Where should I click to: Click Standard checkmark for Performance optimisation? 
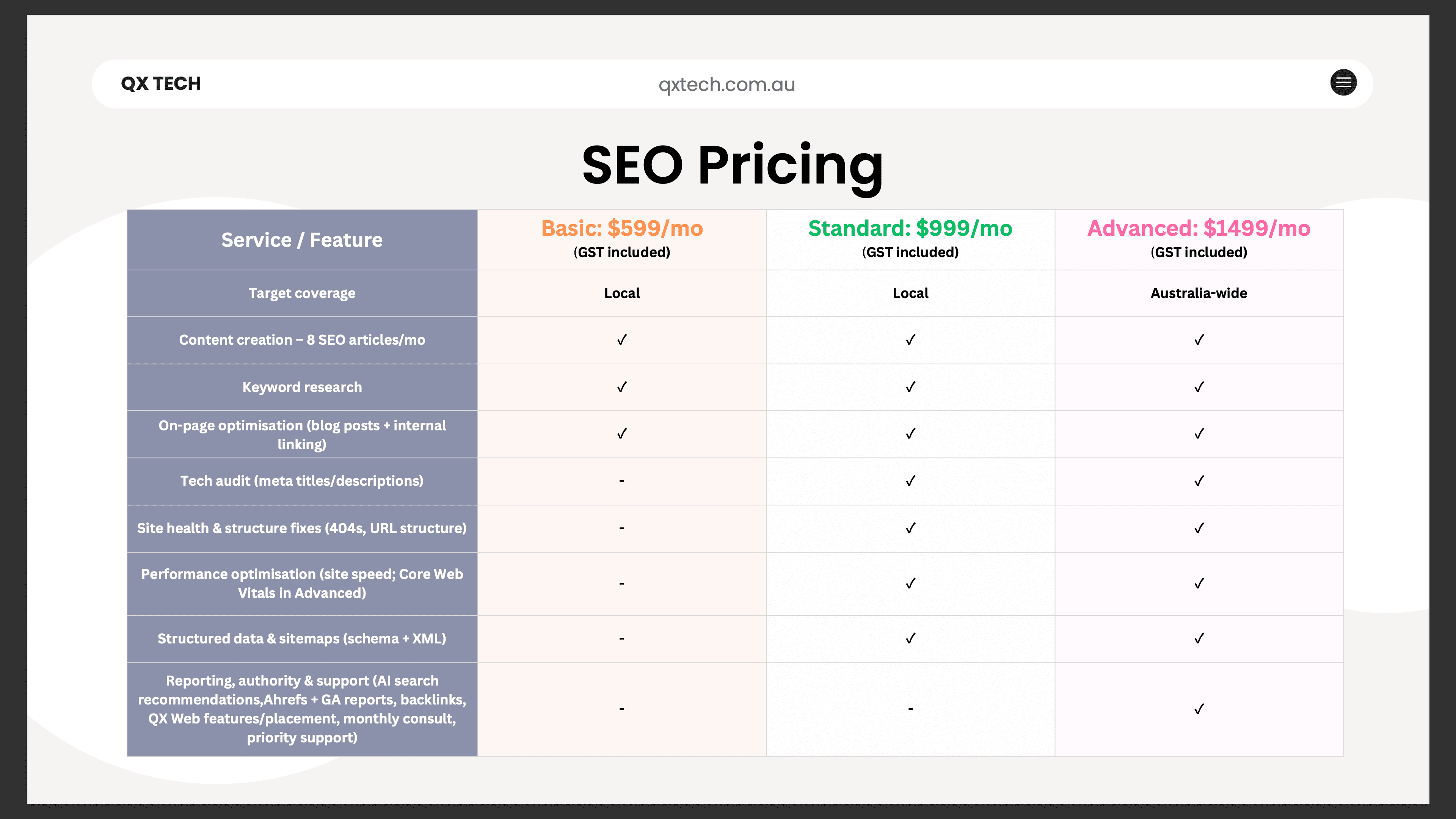(910, 583)
